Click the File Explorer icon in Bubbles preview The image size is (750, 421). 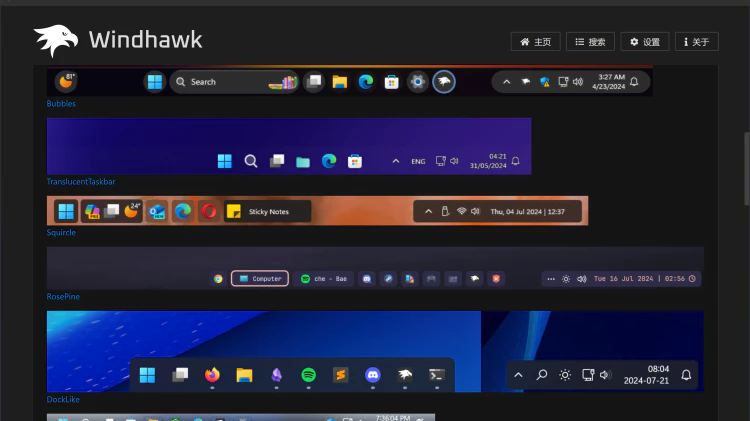[340, 82]
